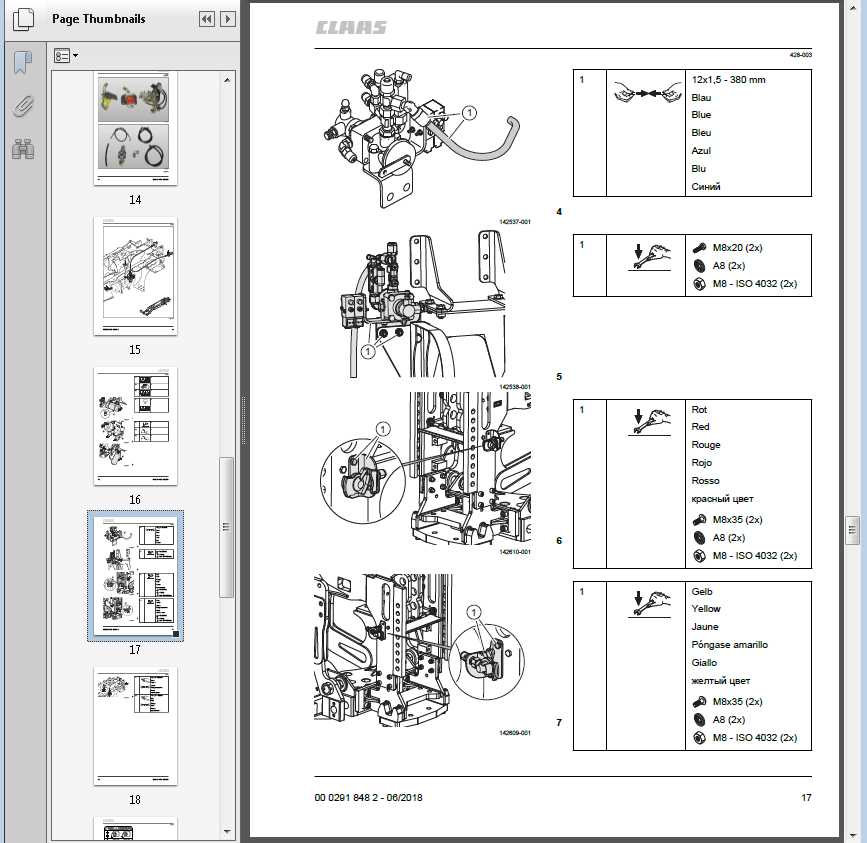Open the Search binoculars panel
The width and height of the screenshot is (867, 843).
coord(22,149)
